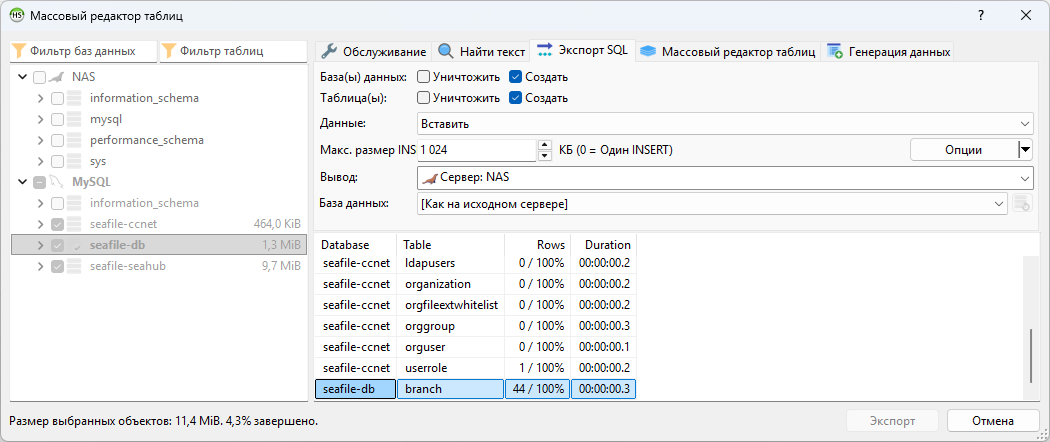Collapse the NAS server node
This screenshot has width=1050, height=442.
(x=23, y=77)
